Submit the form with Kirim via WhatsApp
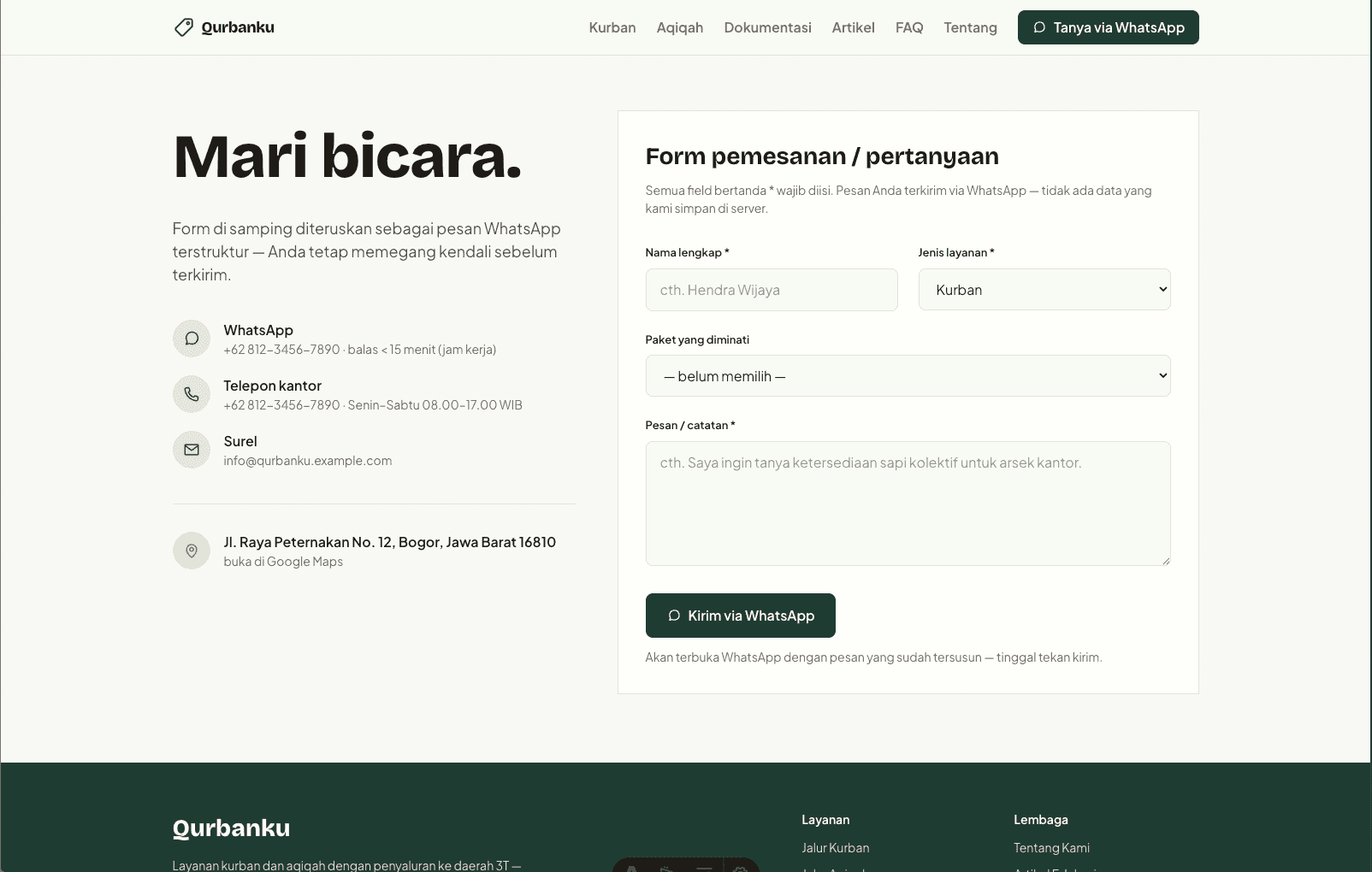 point(740,616)
